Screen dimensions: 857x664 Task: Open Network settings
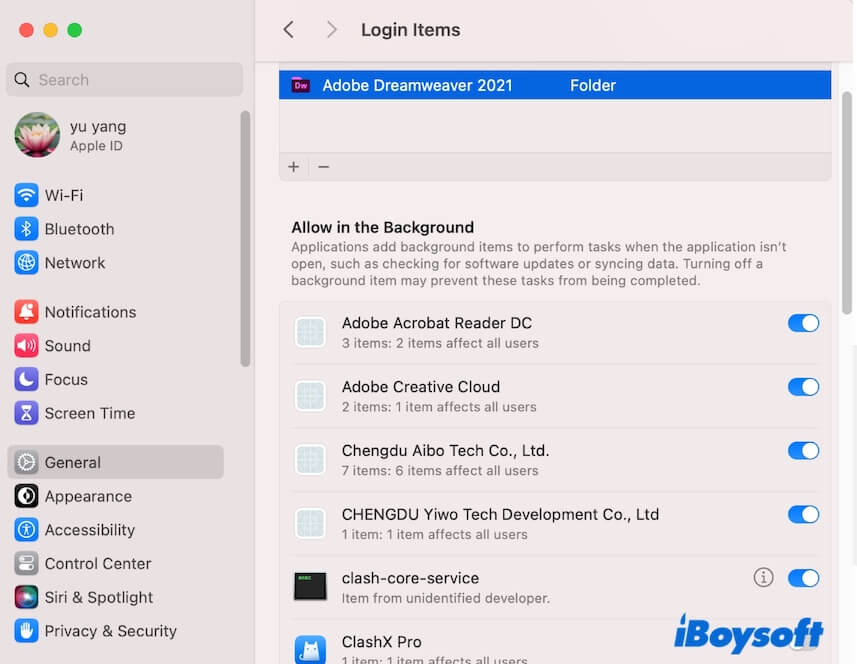(x=72, y=263)
